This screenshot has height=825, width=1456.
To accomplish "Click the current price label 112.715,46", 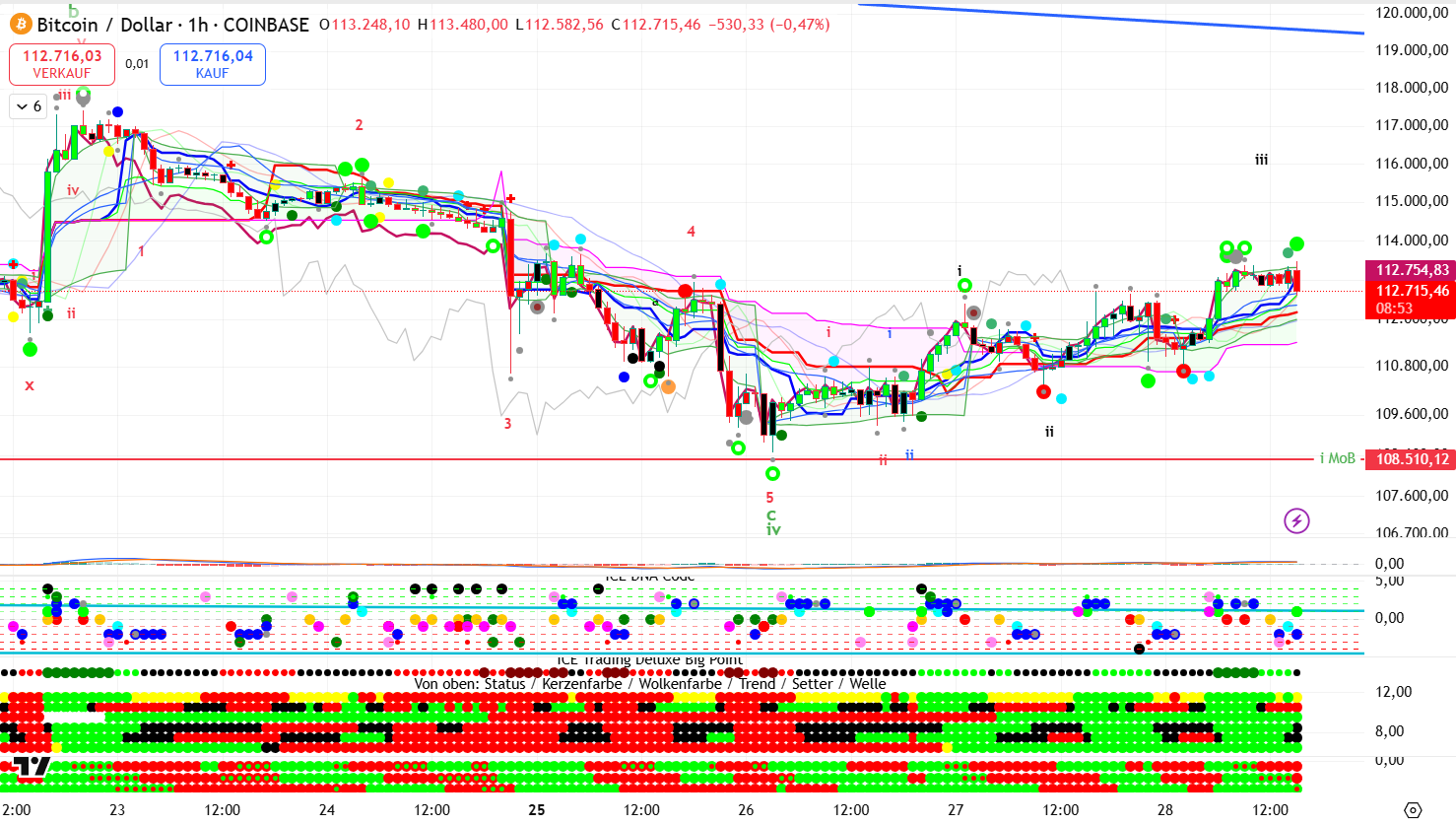I will (x=1411, y=291).
